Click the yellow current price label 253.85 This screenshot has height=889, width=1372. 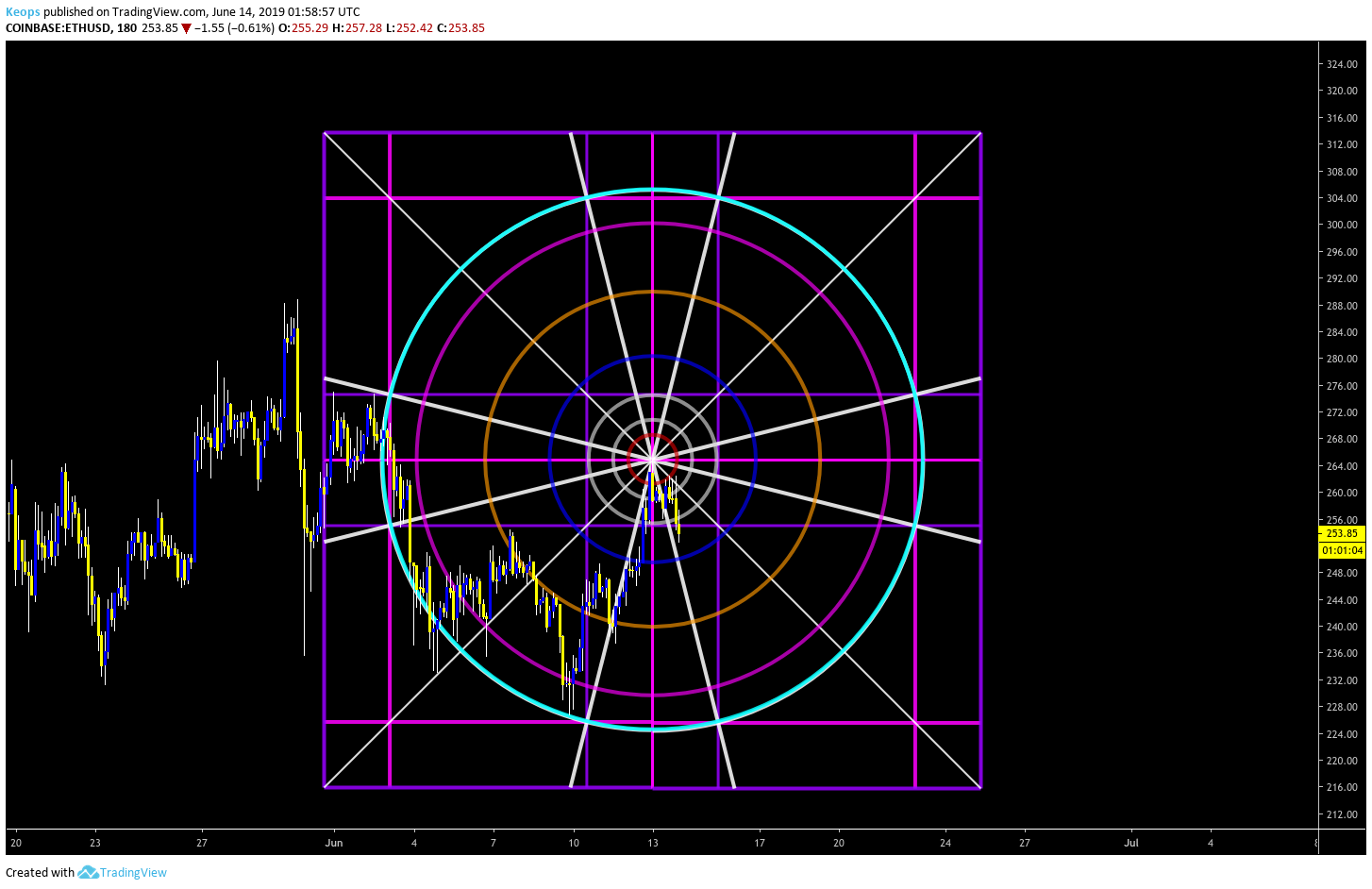point(1342,533)
